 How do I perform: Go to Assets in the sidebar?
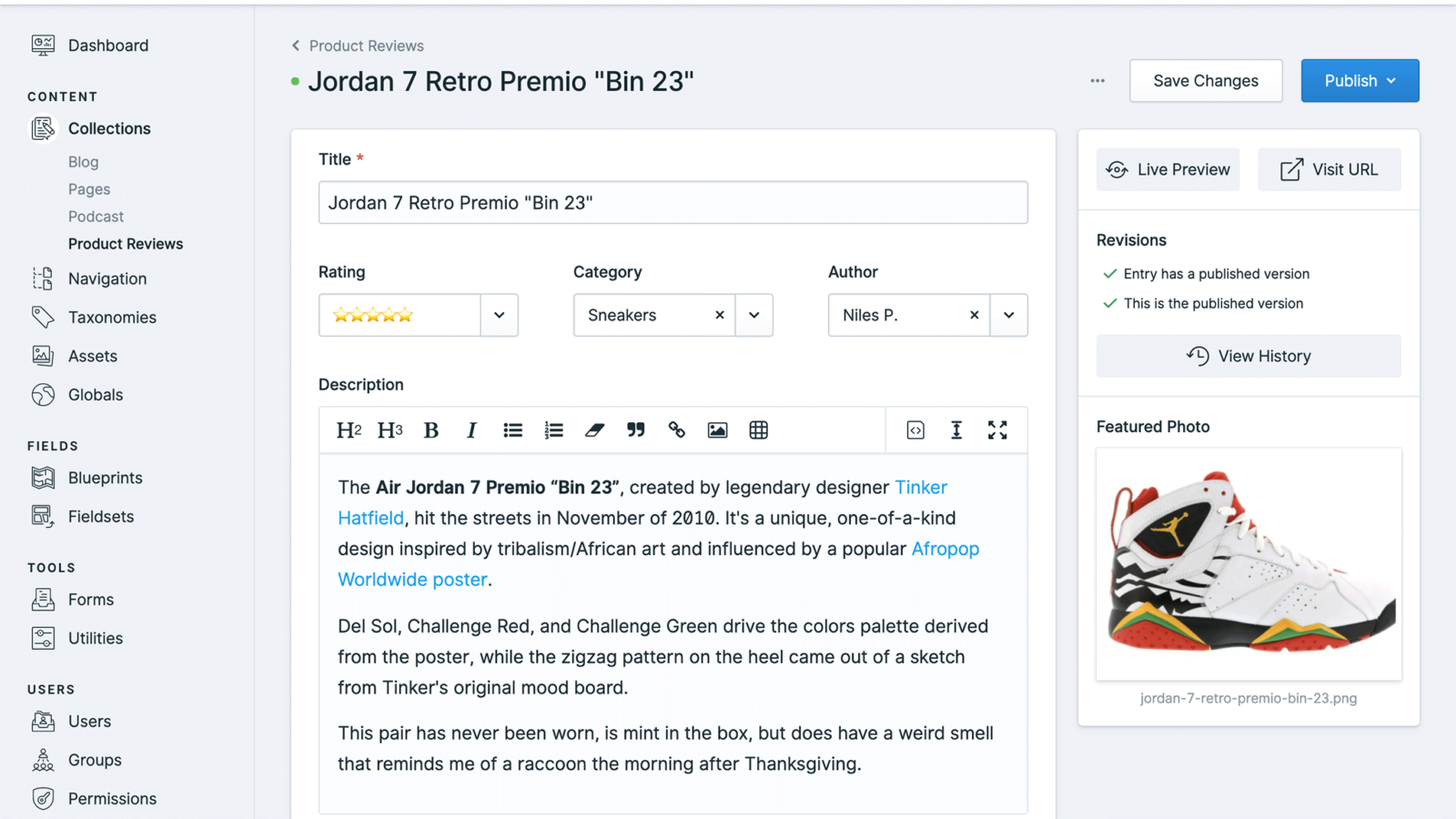coord(92,356)
